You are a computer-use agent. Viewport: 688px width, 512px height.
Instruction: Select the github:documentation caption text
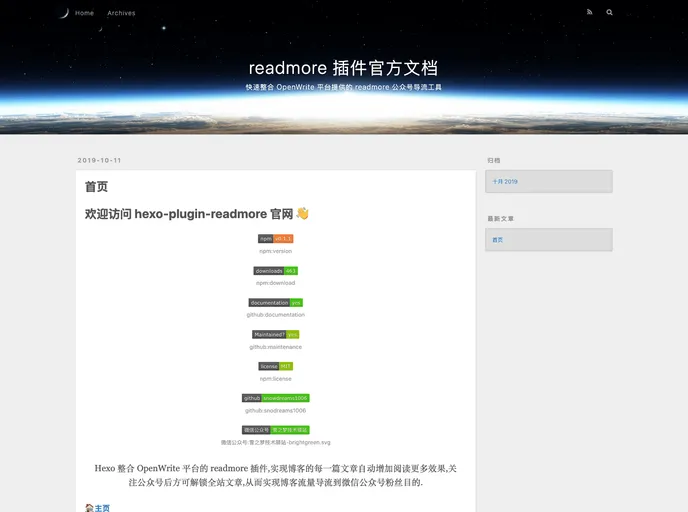(276, 315)
